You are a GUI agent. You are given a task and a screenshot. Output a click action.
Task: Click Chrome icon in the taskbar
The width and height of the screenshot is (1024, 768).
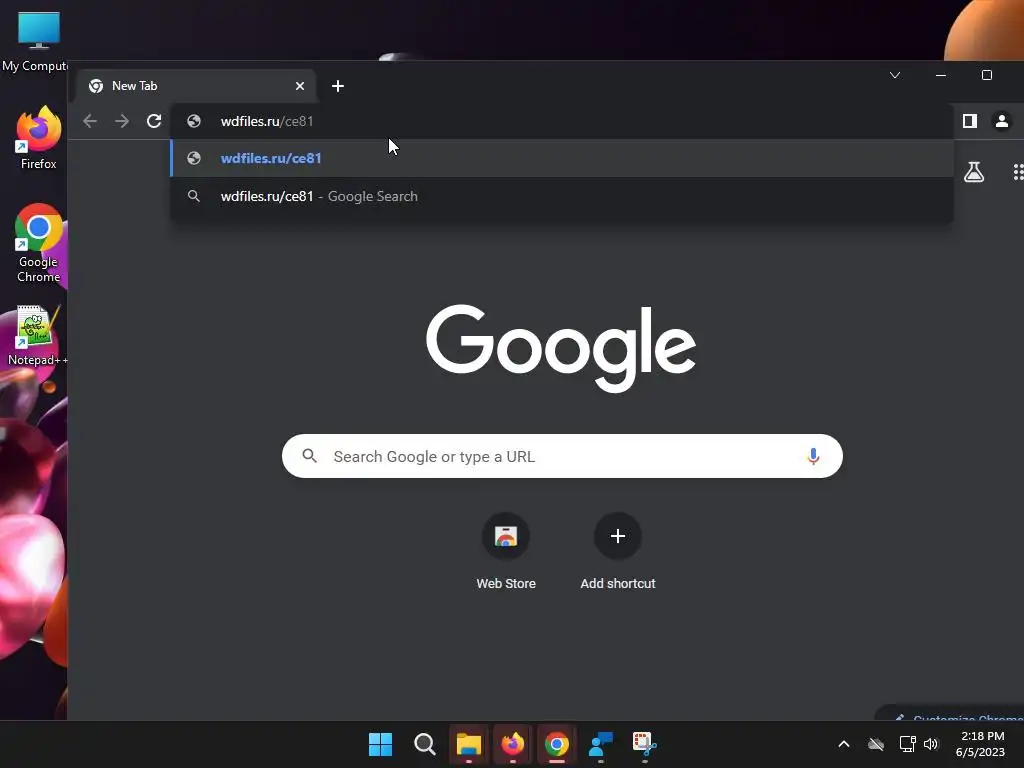(x=556, y=744)
